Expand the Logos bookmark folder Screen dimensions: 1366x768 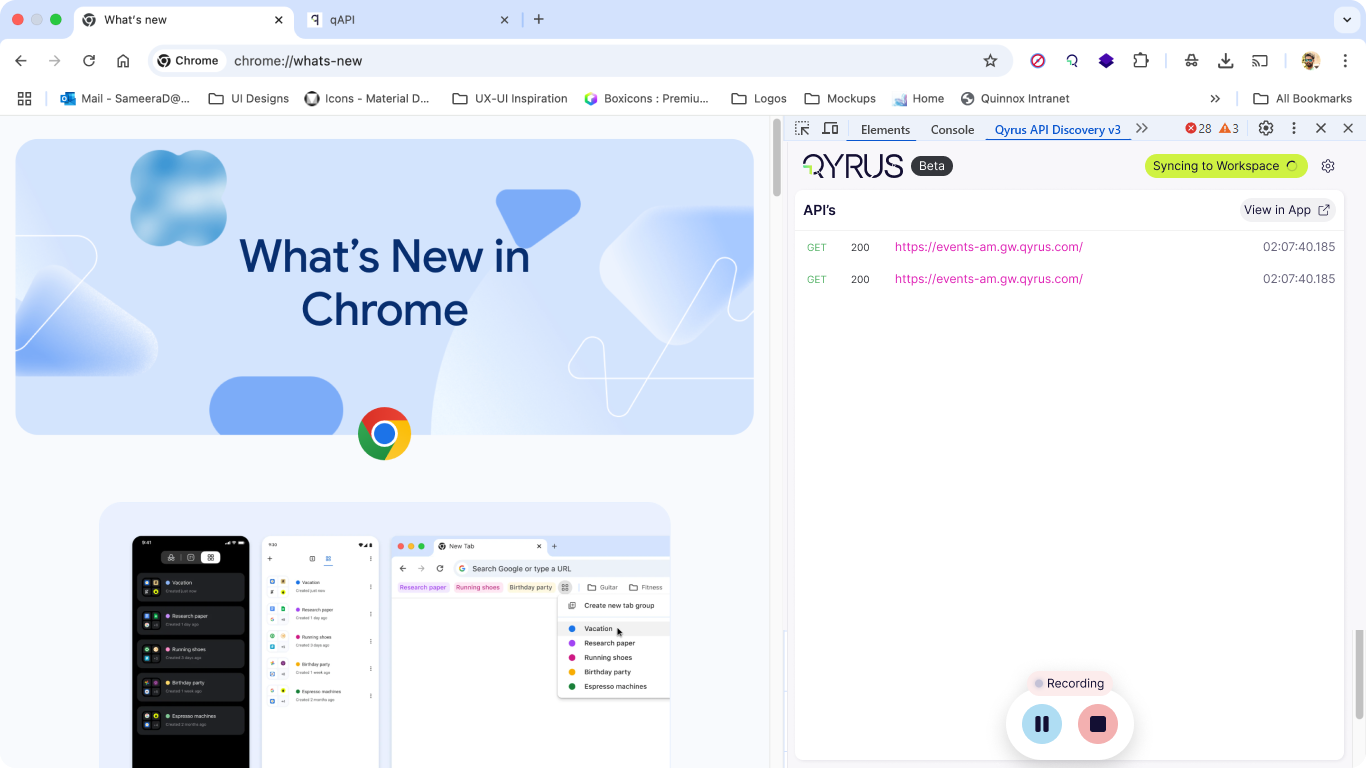tap(759, 98)
